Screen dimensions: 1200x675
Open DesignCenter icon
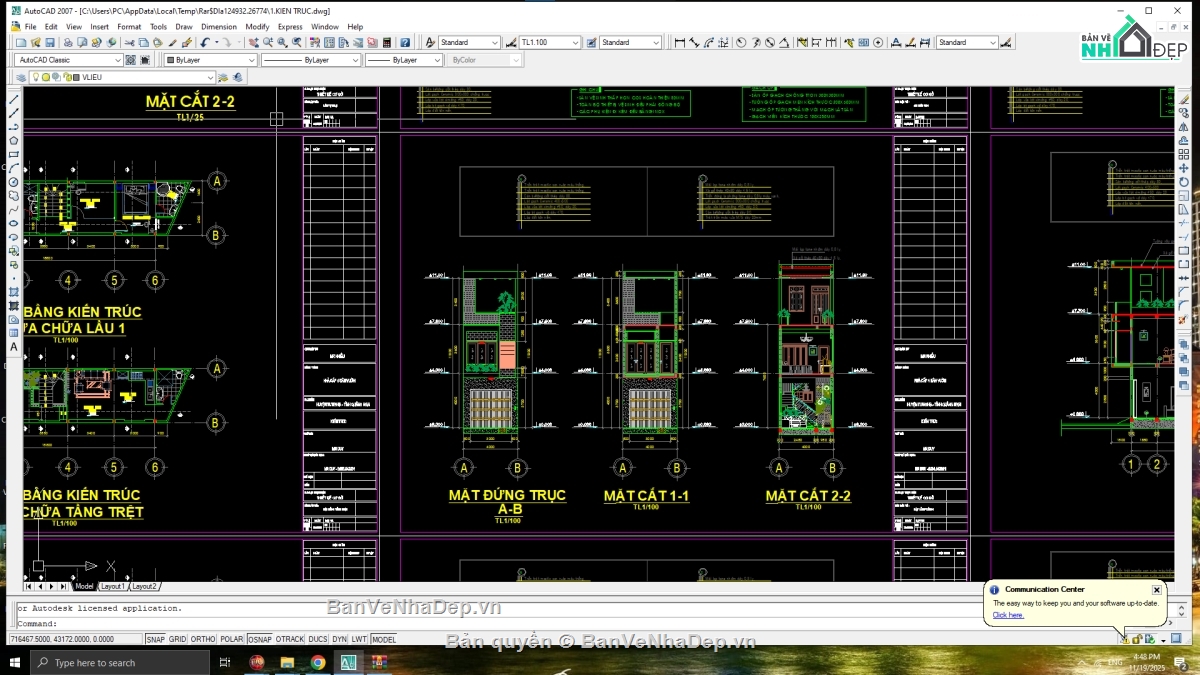tap(329, 42)
